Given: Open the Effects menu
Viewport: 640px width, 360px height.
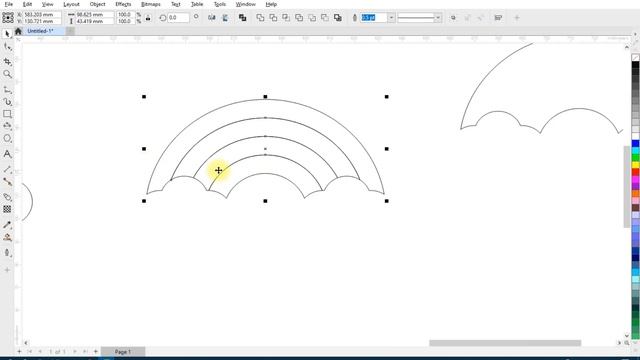Looking at the screenshot, I should tap(123, 4).
